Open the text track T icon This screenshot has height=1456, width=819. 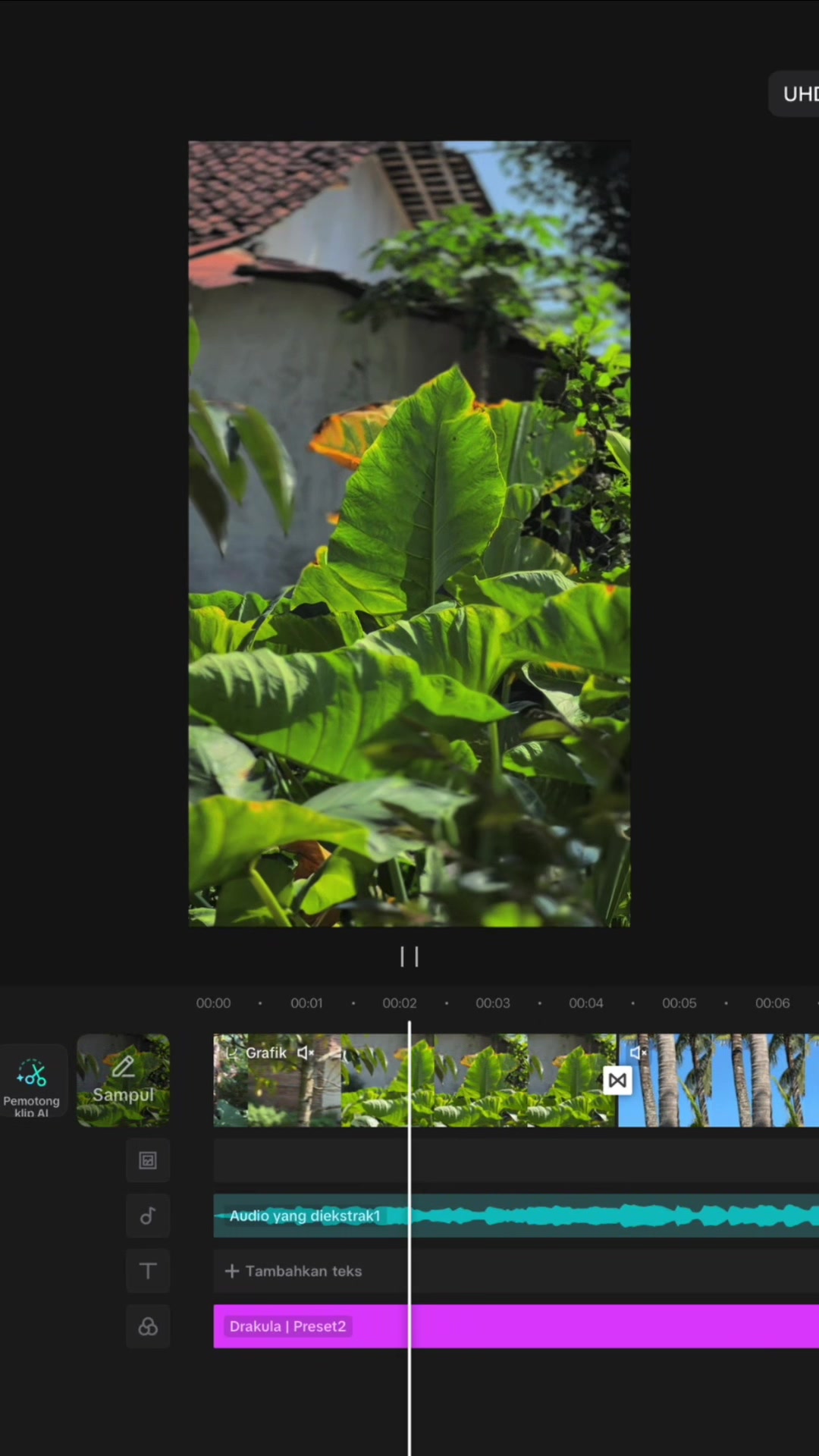tap(148, 1271)
